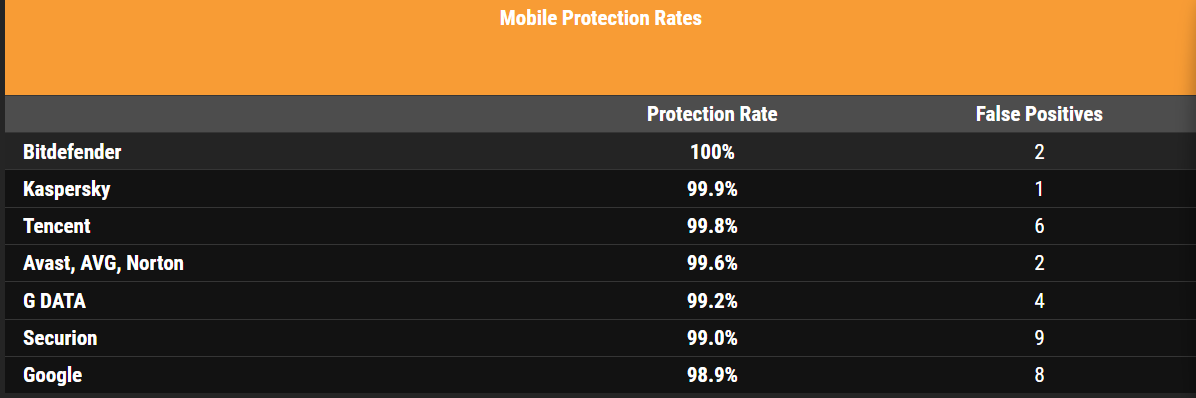This screenshot has height=398, width=1196.
Task: Select the 99.8% rate for Tencent
Action: [712, 226]
